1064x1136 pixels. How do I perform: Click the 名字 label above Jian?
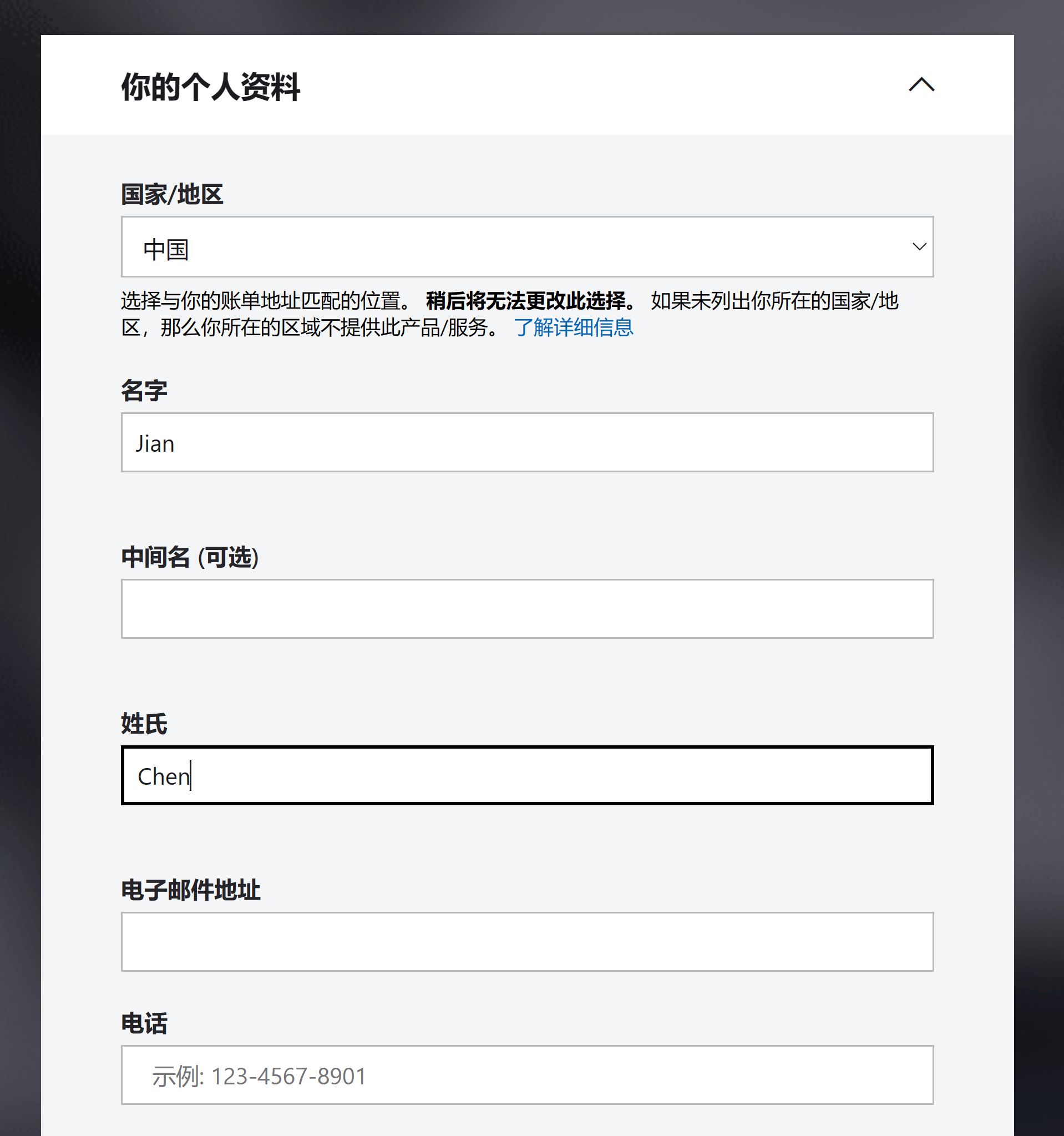144,391
